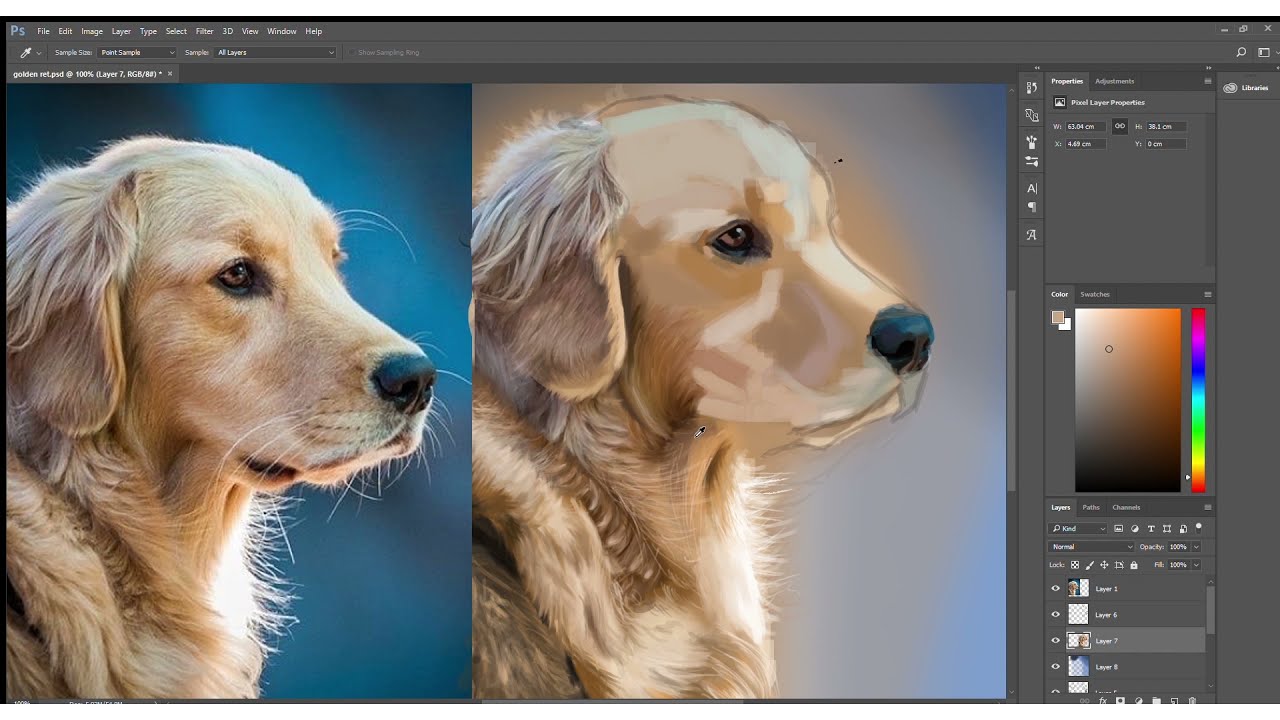The height and width of the screenshot is (720, 1280).
Task: Open the Image menu
Action: 92,31
